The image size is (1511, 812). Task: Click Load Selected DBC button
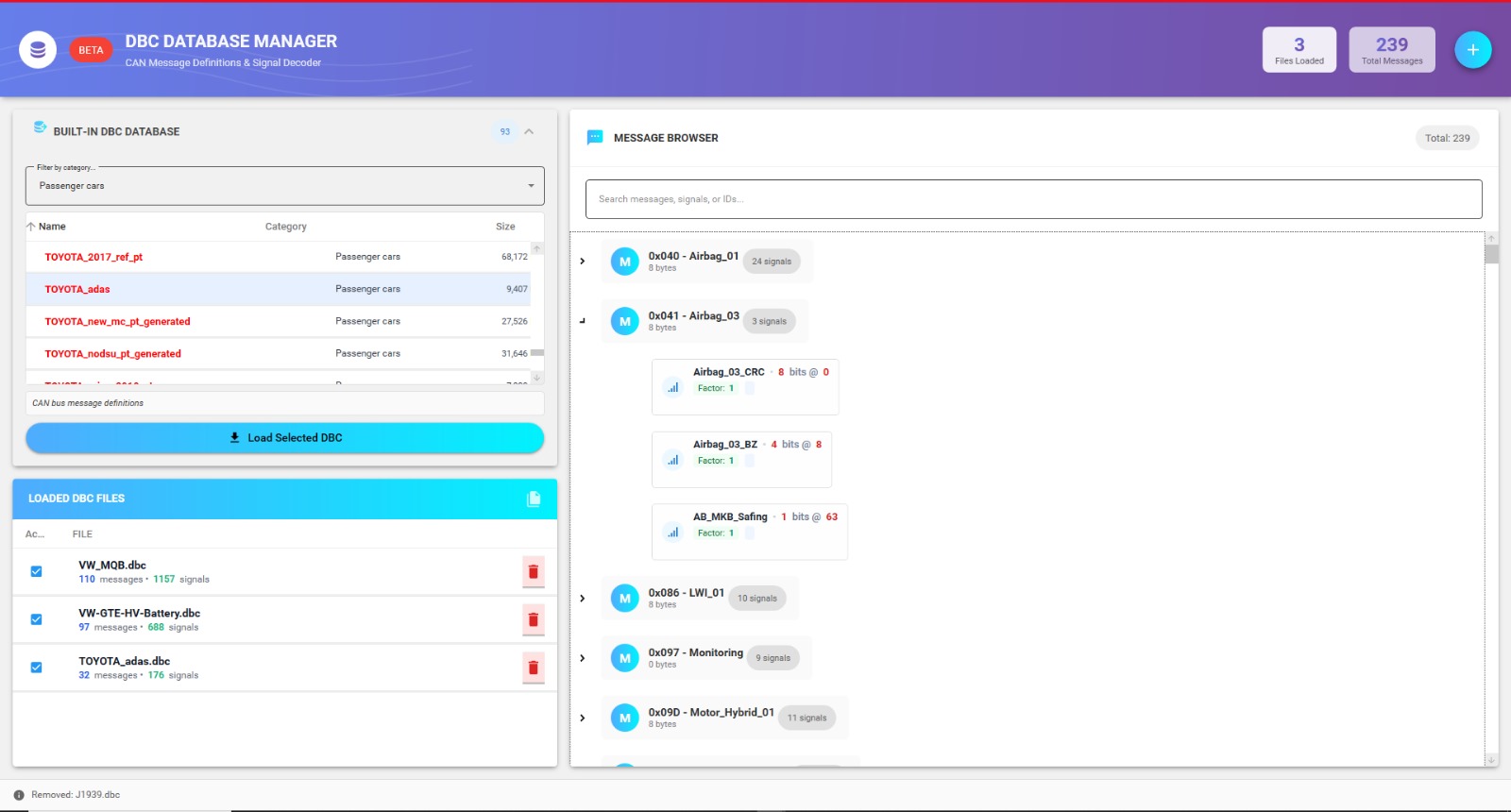[x=284, y=438]
